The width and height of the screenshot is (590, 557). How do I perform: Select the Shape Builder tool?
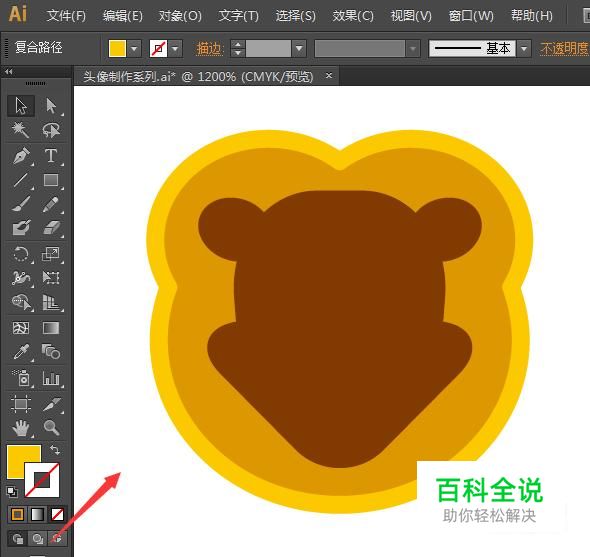[21, 302]
